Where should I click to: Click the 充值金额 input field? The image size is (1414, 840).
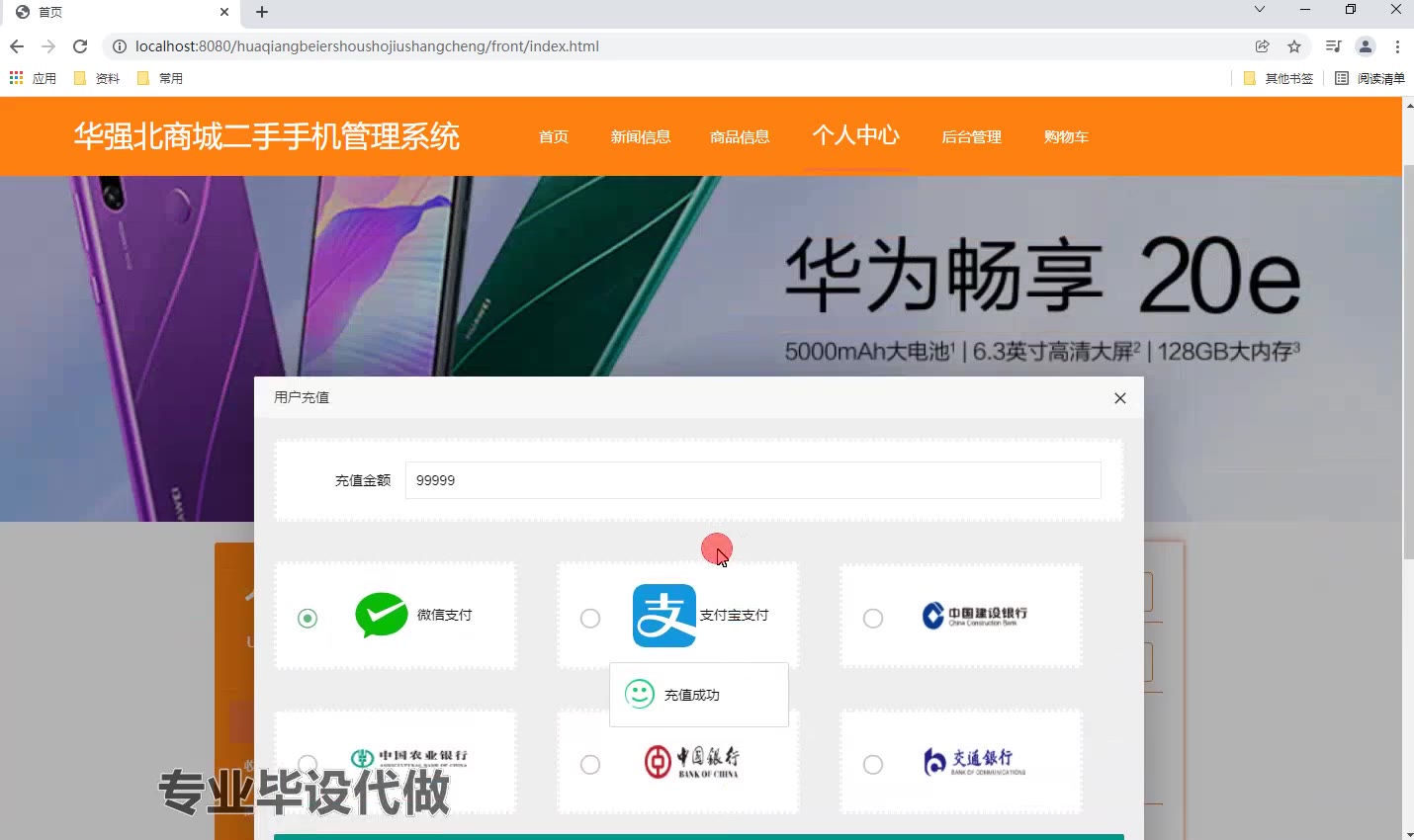(752, 480)
